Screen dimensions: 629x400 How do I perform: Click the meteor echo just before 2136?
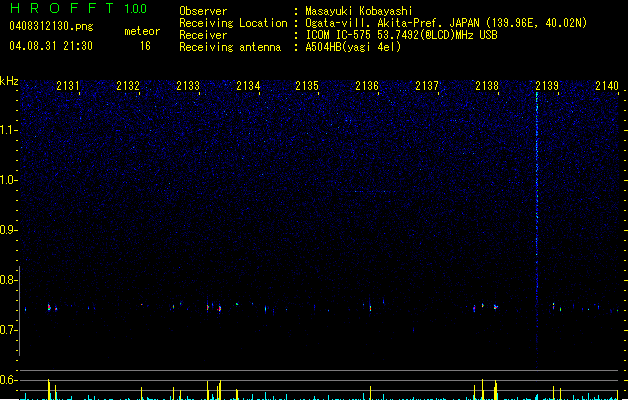pos(370,309)
